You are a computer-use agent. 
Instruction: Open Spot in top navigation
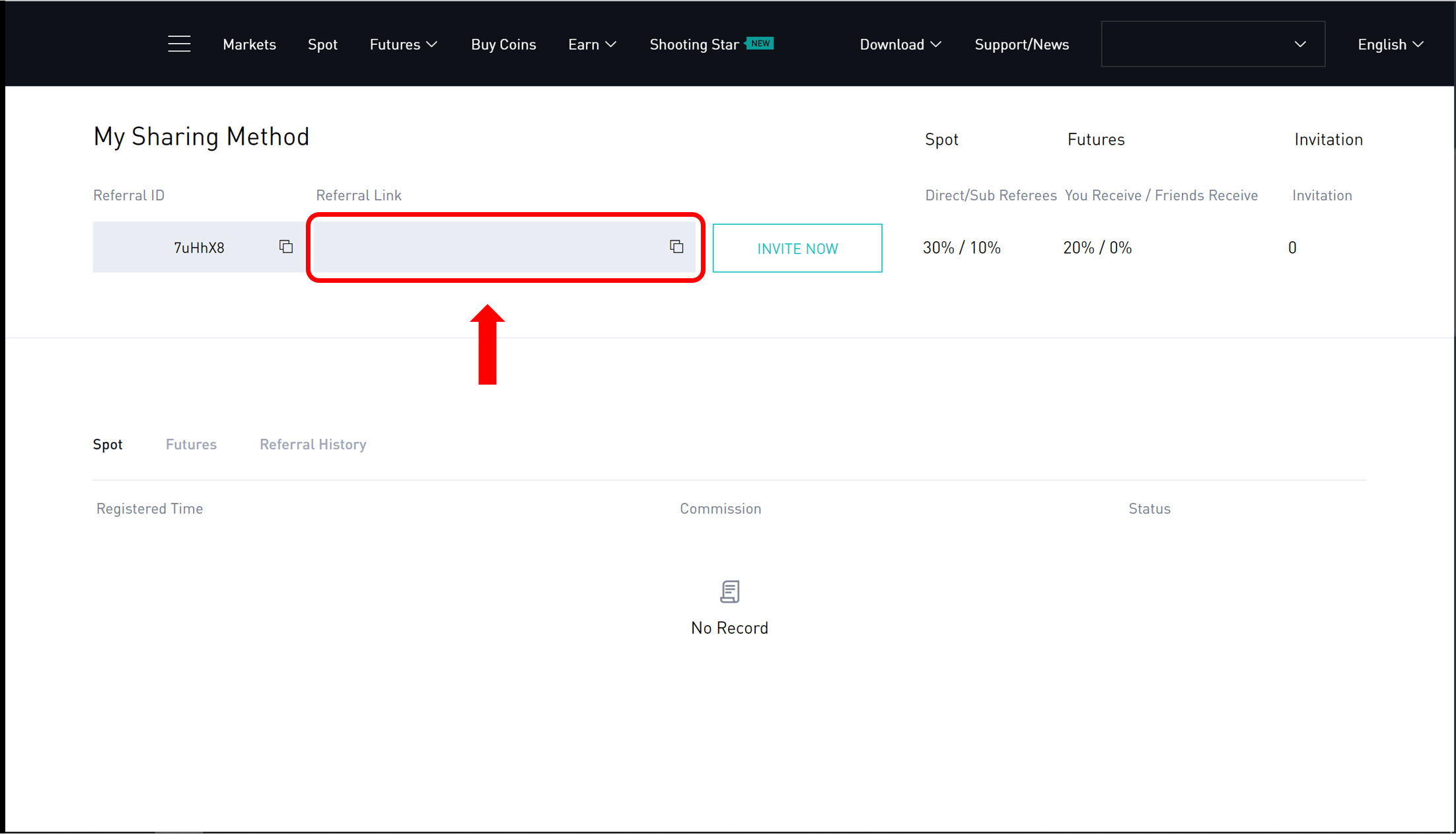coord(322,44)
